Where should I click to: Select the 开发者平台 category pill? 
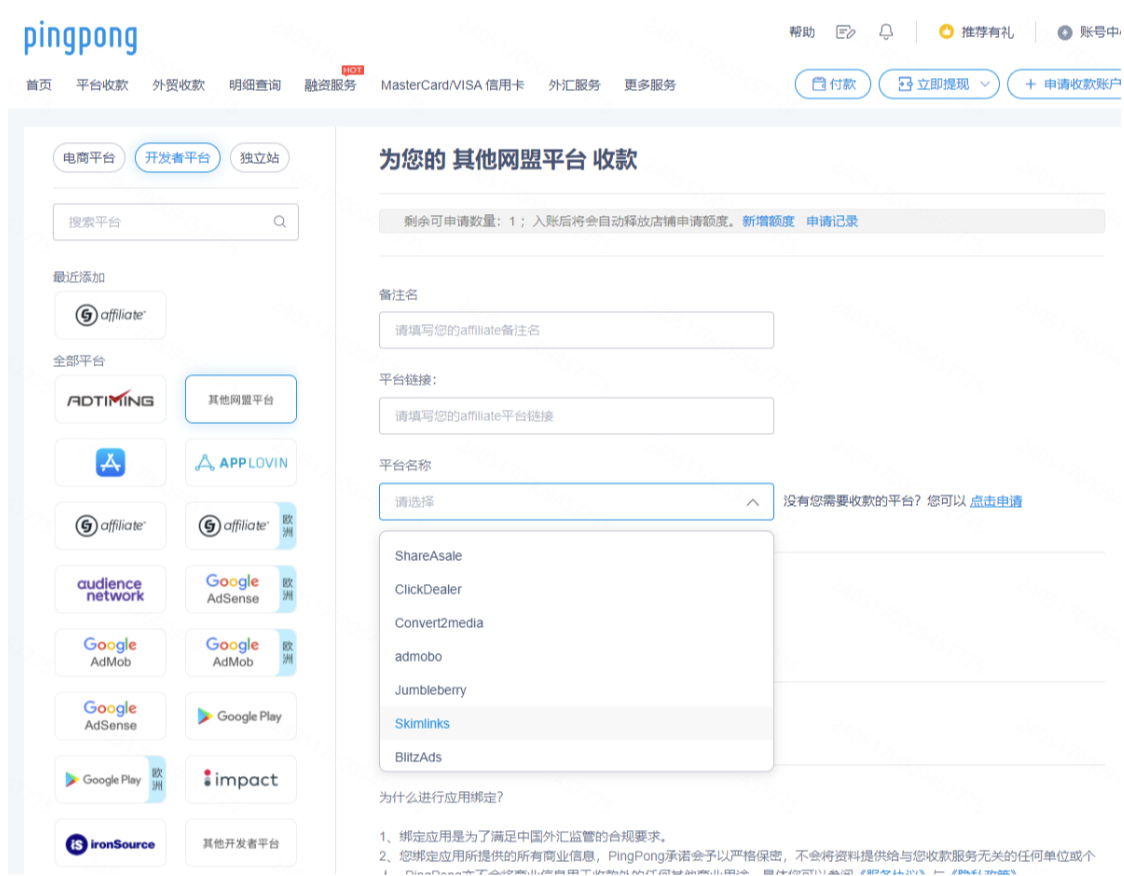tap(177, 158)
